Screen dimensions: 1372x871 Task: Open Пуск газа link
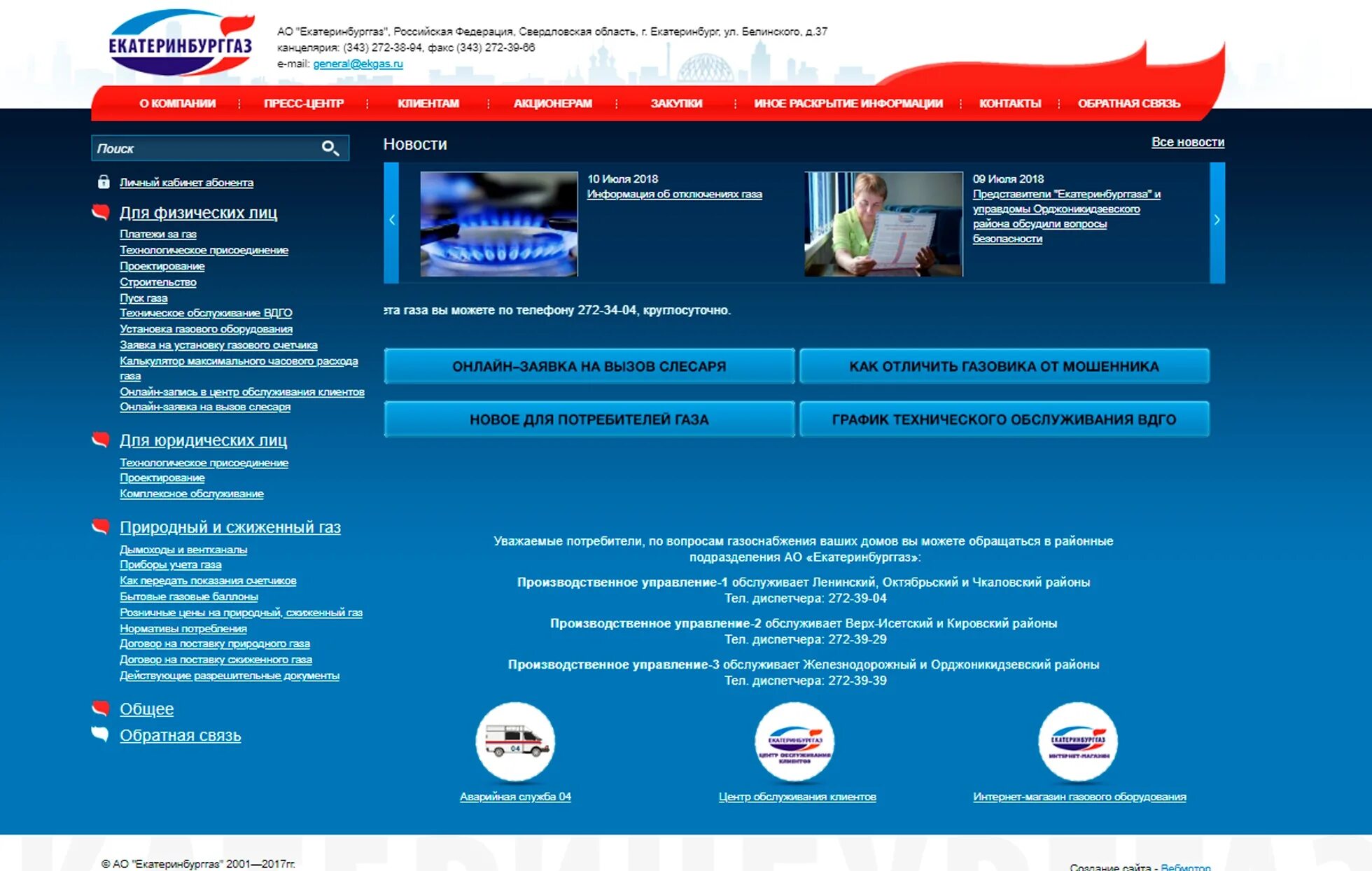click(x=143, y=298)
